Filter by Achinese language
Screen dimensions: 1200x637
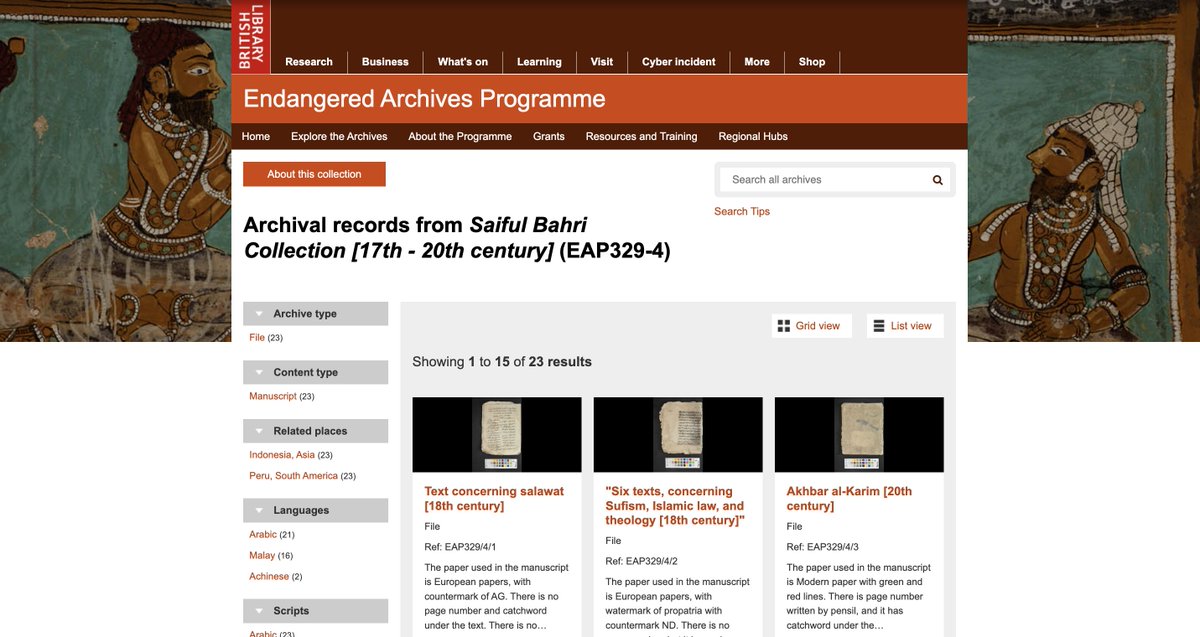click(269, 576)
